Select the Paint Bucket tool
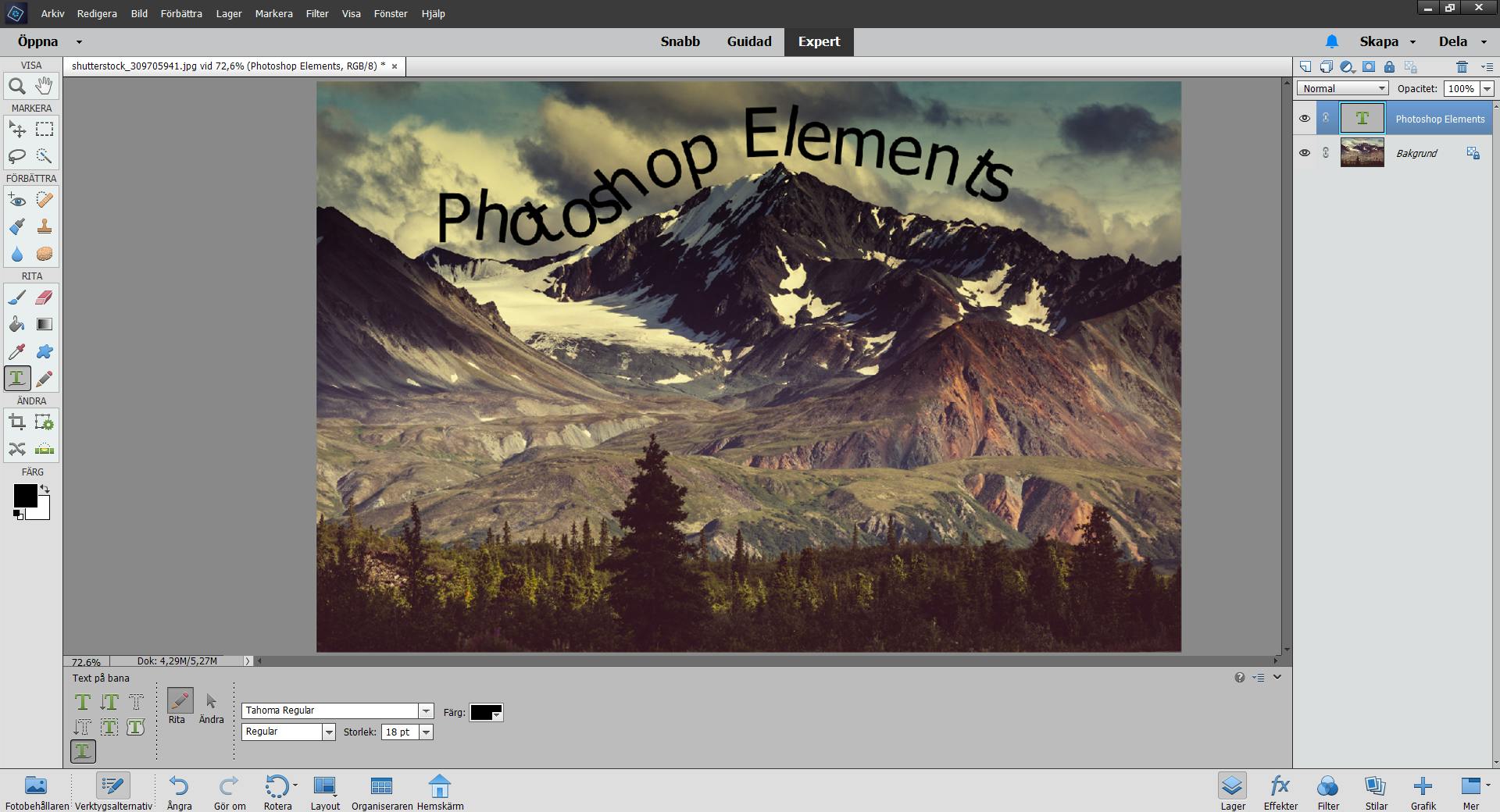Screen dimensions: 1500x812 tap(17, 324)
